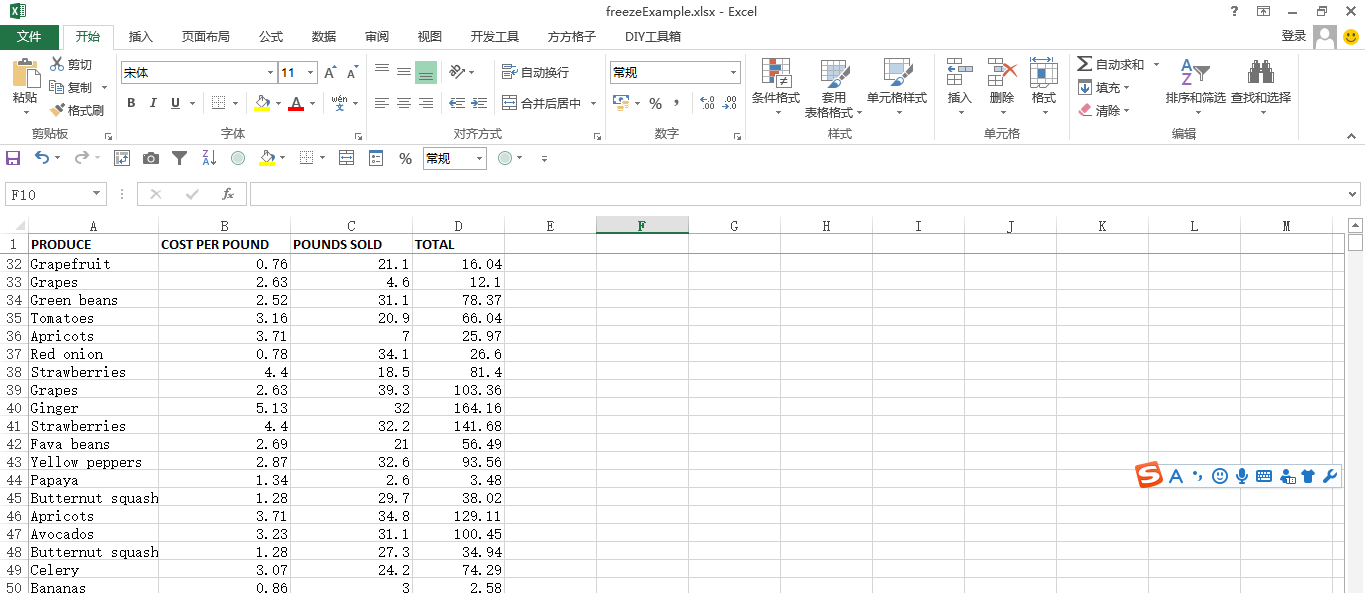Switch to the Developer (开发工具) tab
Screen dimensions: 1365x593
pos(495,36)
